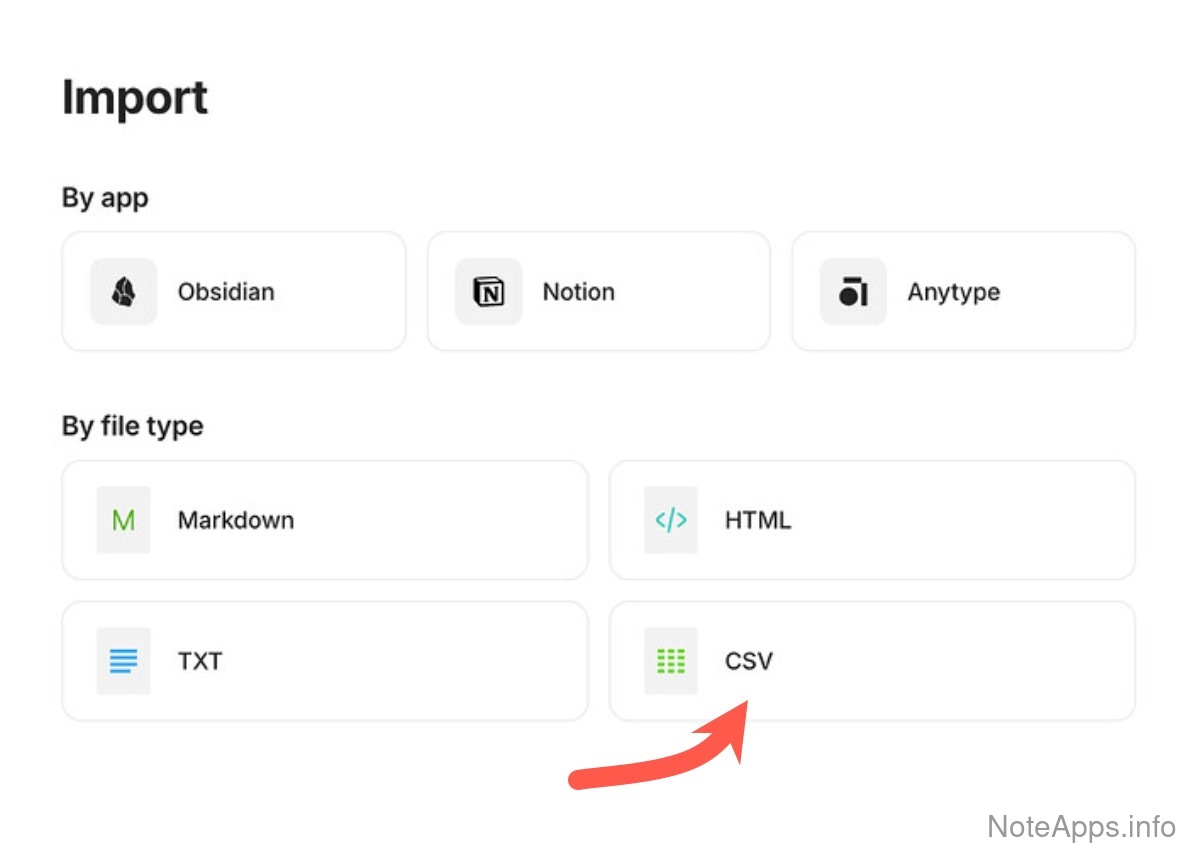This screenshot has height=846, width=1178.
Task: Open the NoteApps.info watermark link
Action: (1081, 826)
